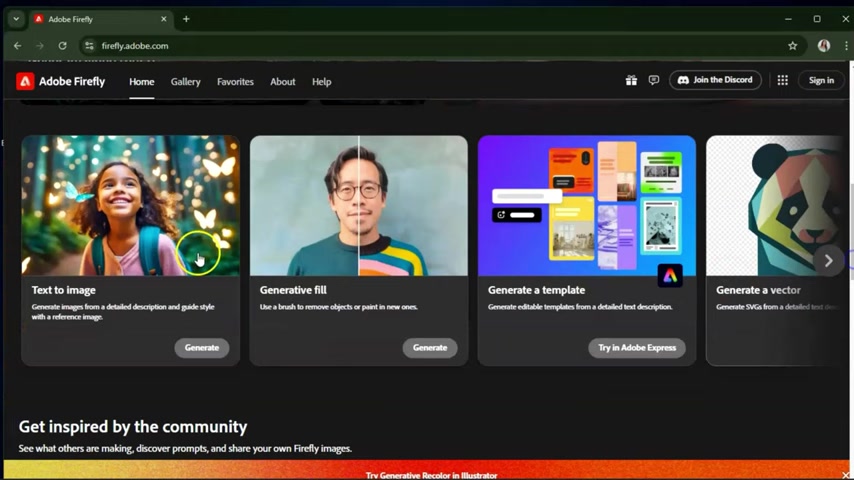This screenshot has width=854, height=480.
Task: Select the Adobe Firefly browser tab
Action: 101,19
